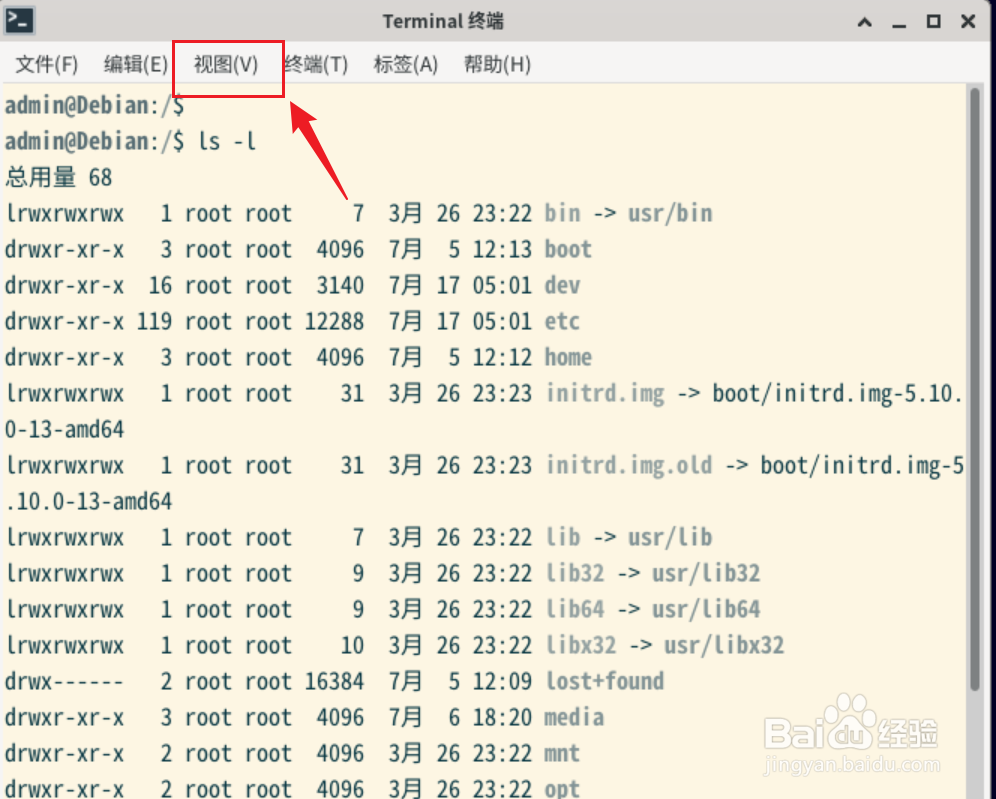Viewport: 996px width, 799px height.
Task: Maximize the Terminal window
Action: coord(934,21)
